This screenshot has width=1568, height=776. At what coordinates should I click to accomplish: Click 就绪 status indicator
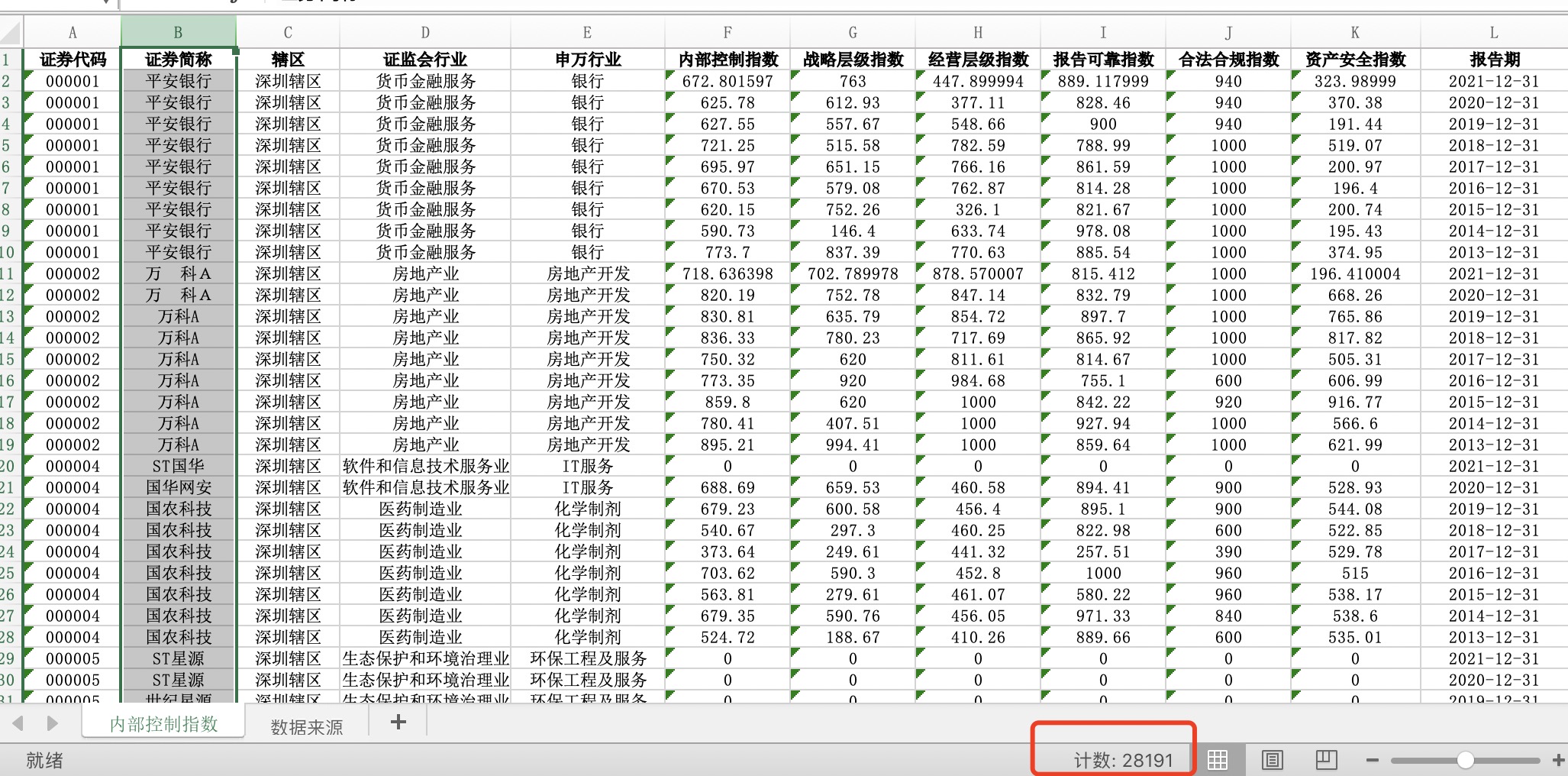coord(44,760)
